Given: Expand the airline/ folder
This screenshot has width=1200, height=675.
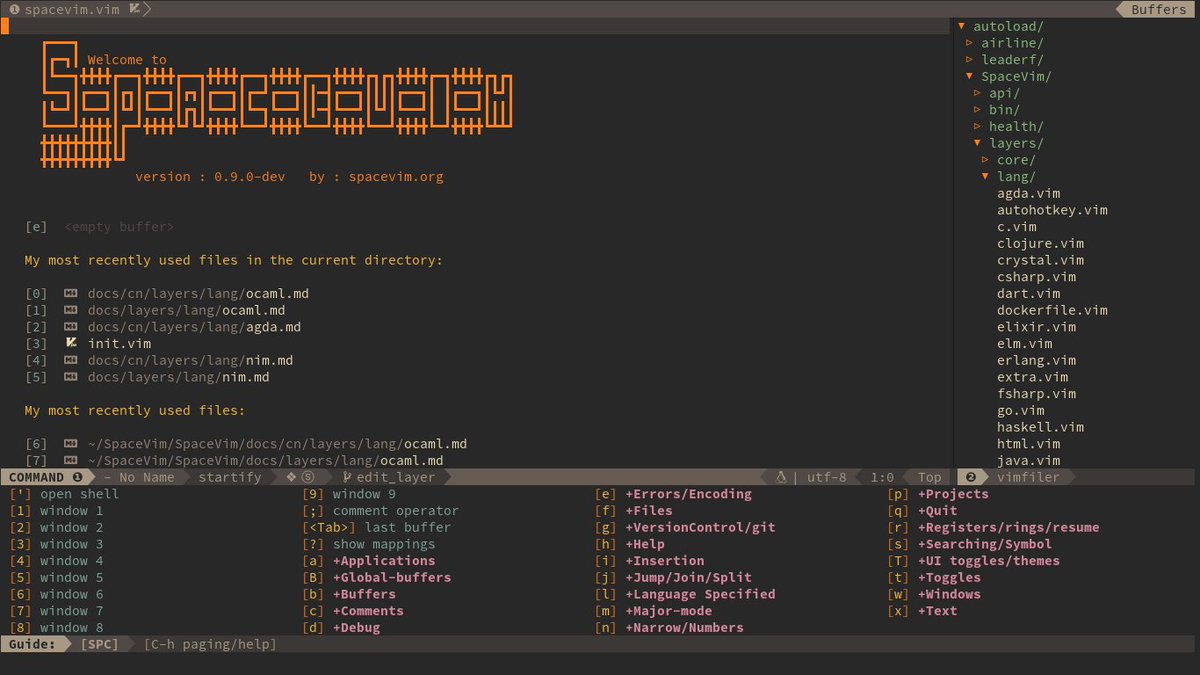Looking at the screenshot, I should [969, 43].
